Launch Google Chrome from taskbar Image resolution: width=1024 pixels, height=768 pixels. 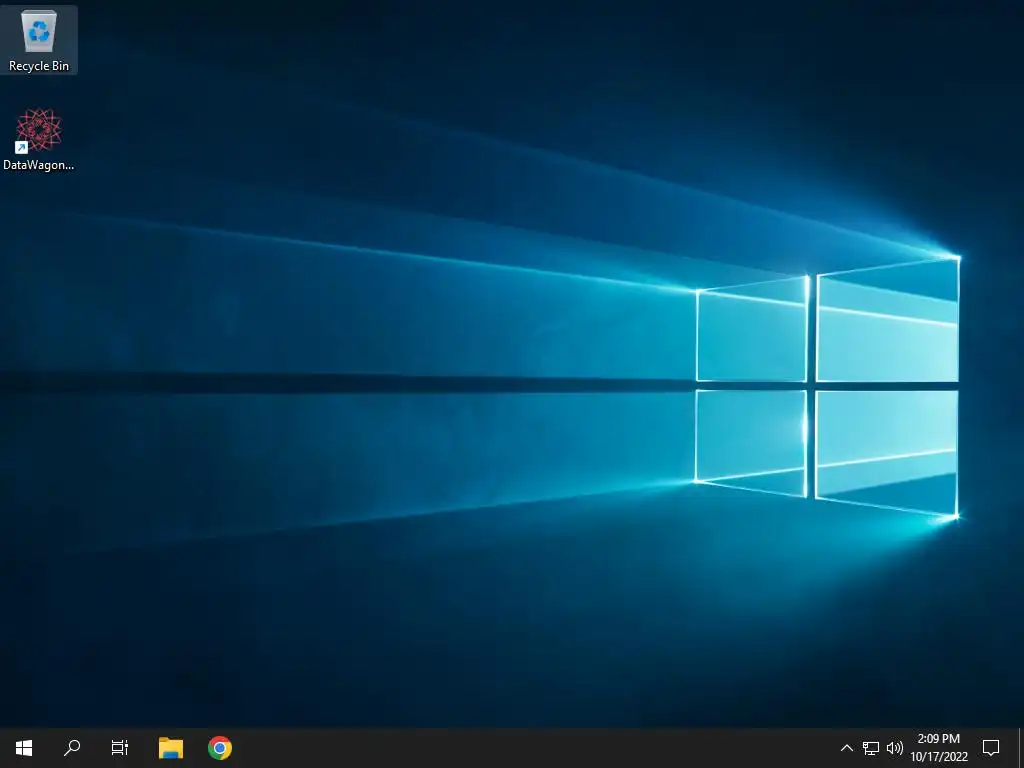pyautogui.click(x=220, y=748)
